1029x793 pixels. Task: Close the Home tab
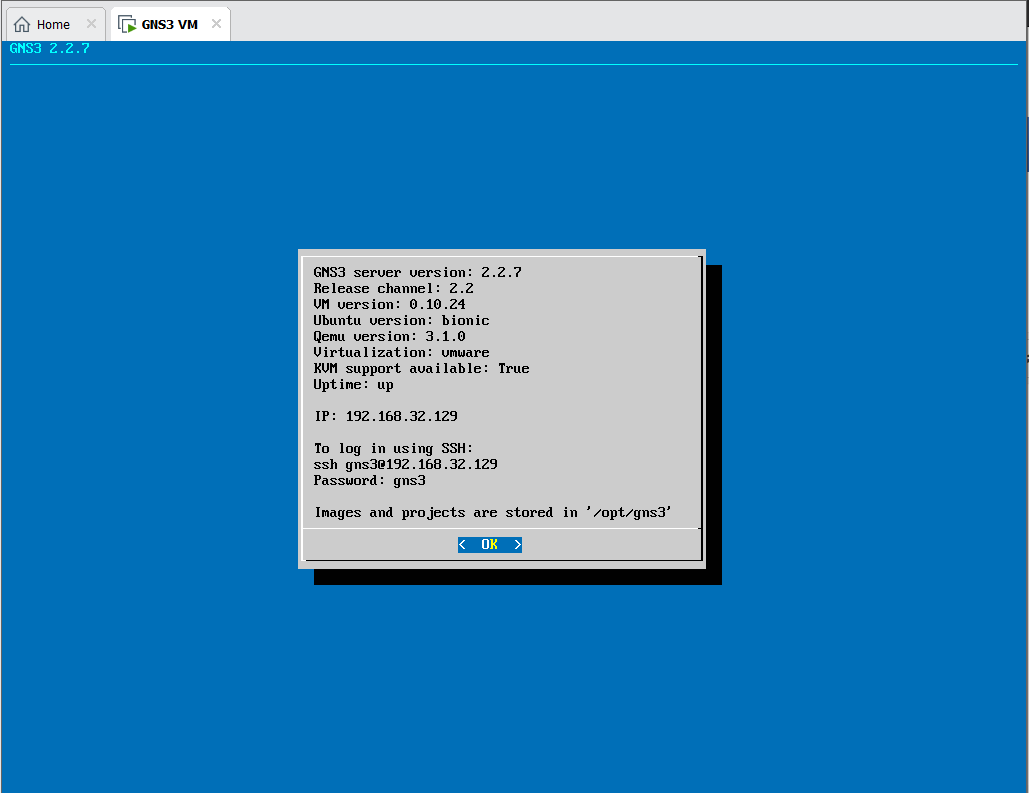[91, 24]
